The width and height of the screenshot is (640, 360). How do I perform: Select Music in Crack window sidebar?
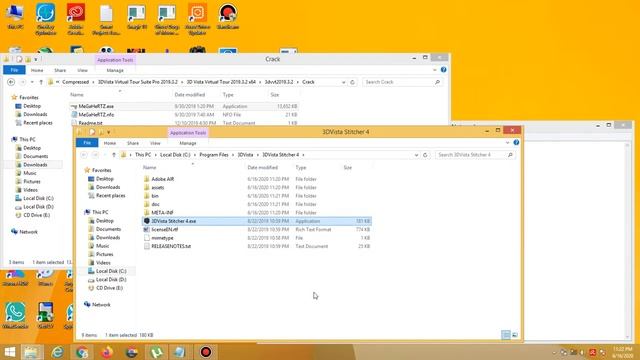coord(29,173)
